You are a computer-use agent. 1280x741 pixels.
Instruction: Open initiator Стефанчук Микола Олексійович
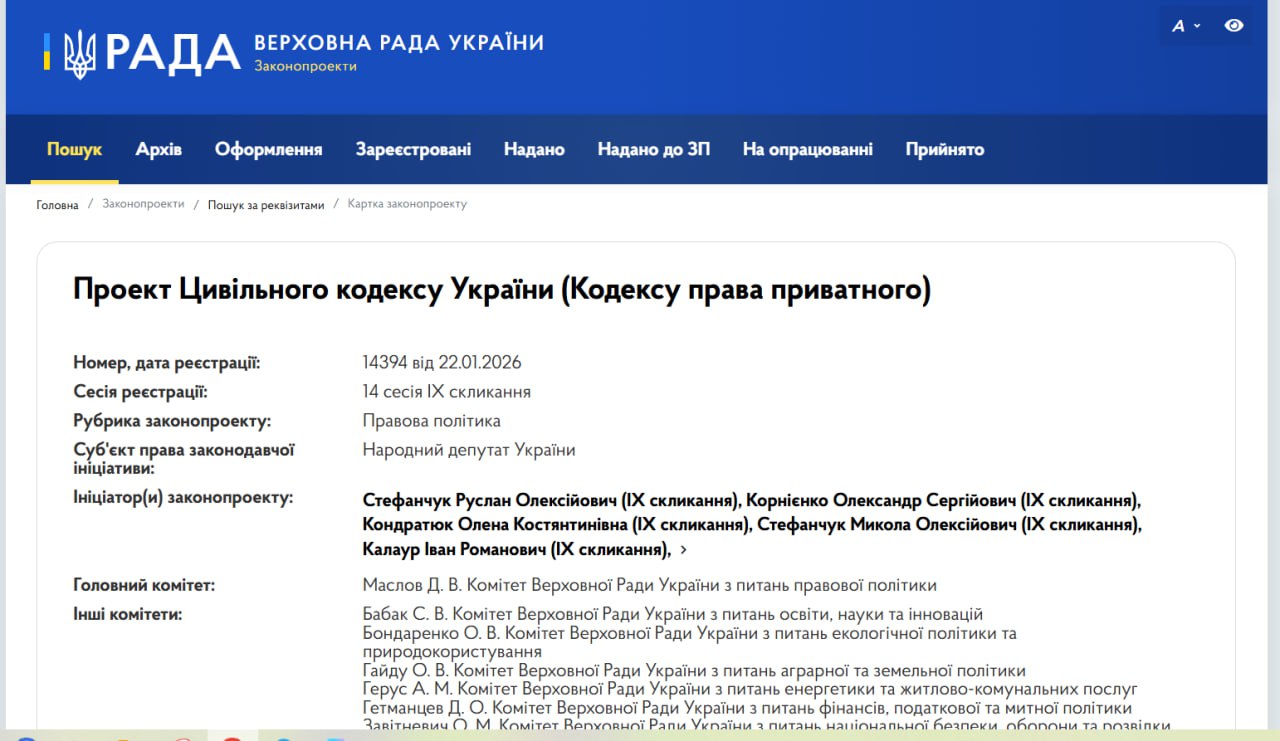948,525
